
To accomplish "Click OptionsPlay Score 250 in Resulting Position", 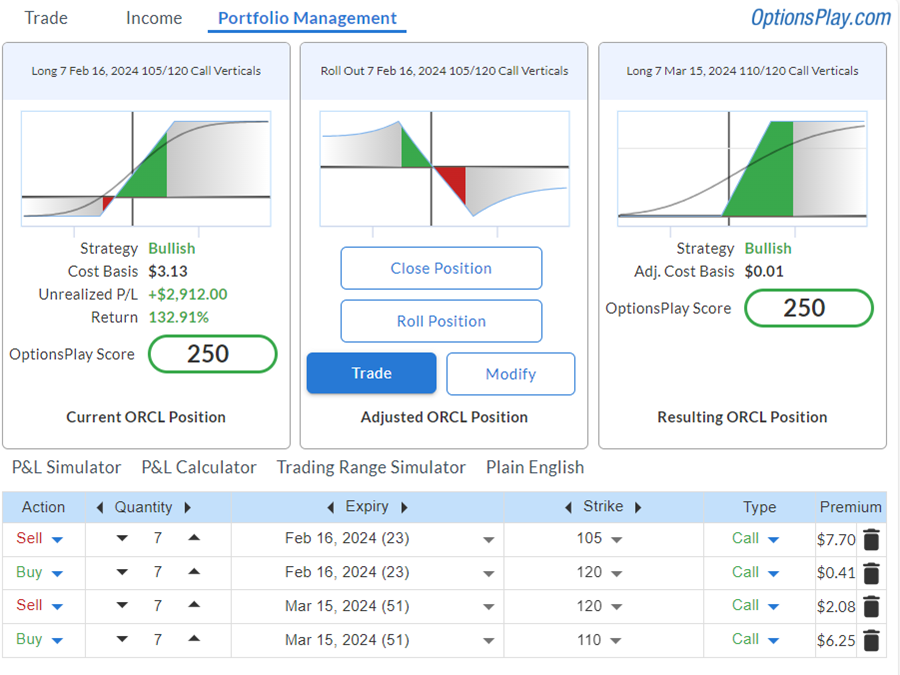I will 809,308.
